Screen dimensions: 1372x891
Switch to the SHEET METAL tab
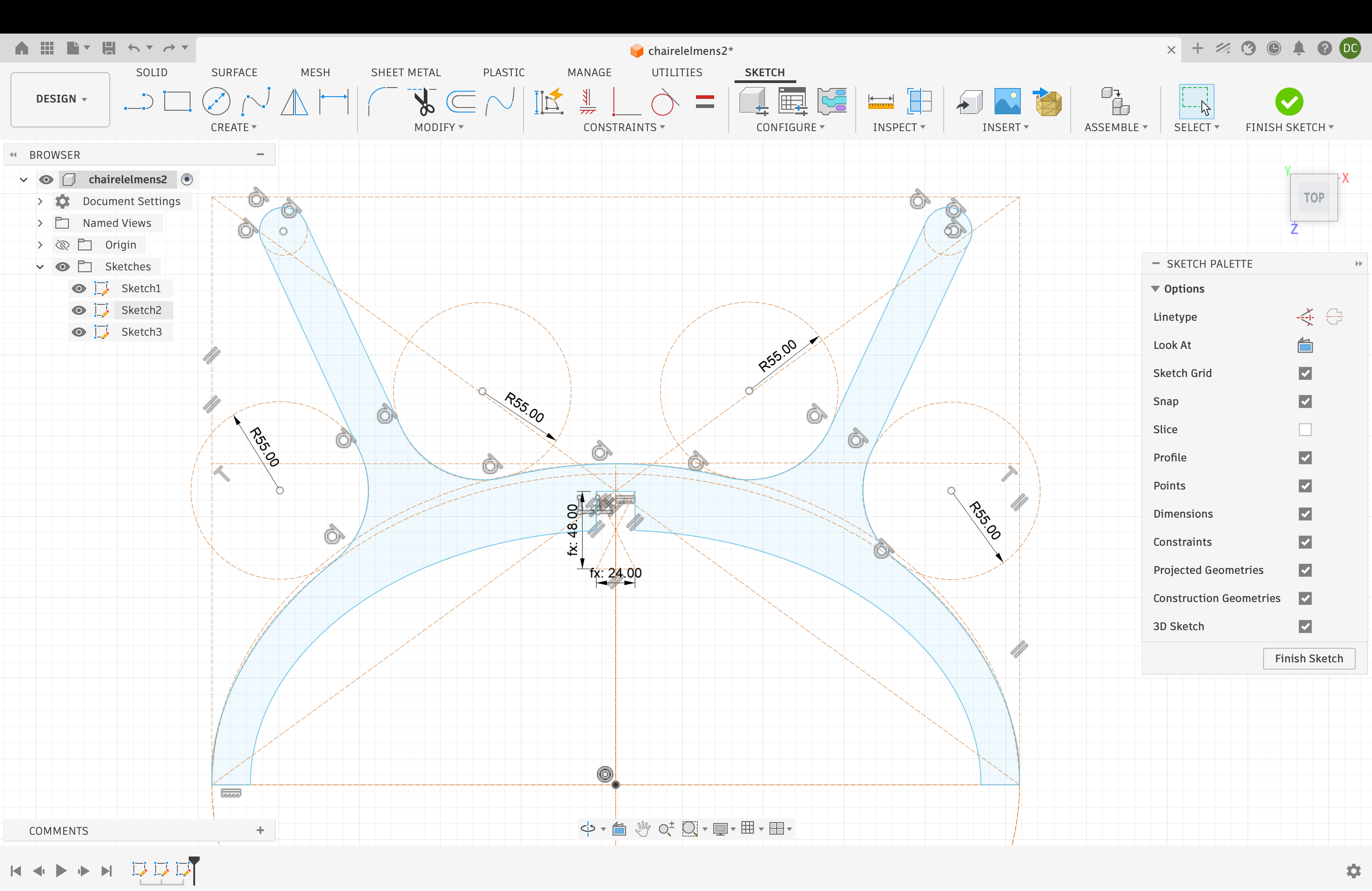tap(406, 73)
